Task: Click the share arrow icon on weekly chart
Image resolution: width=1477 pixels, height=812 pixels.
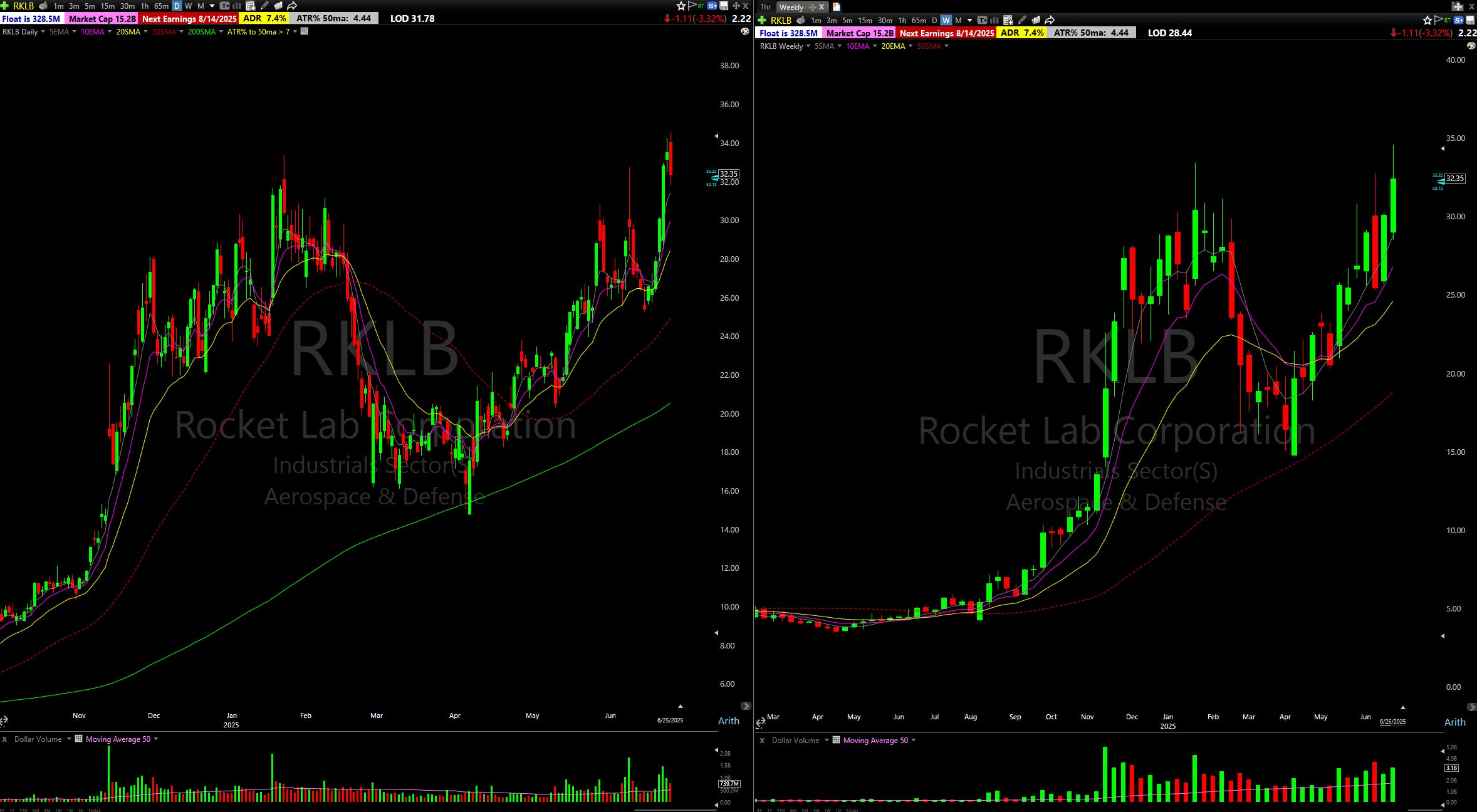Action: point(1050,20)
